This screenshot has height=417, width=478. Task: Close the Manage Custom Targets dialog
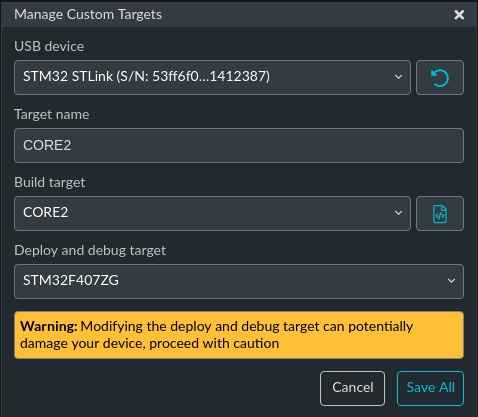pos(459,15)
